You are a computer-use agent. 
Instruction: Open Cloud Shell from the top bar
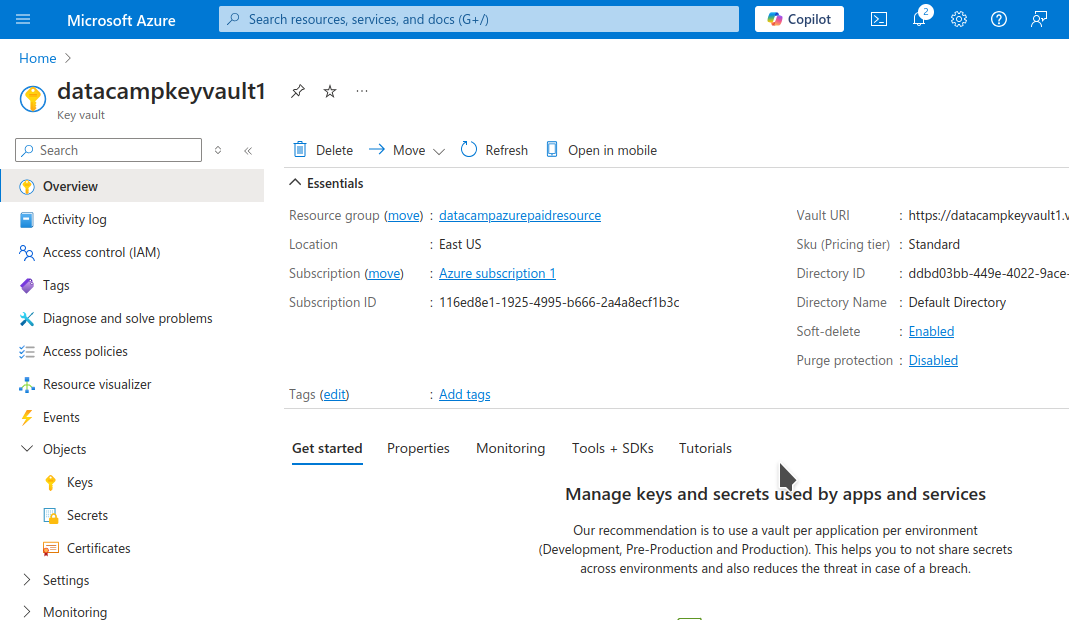tap(879, 19)
